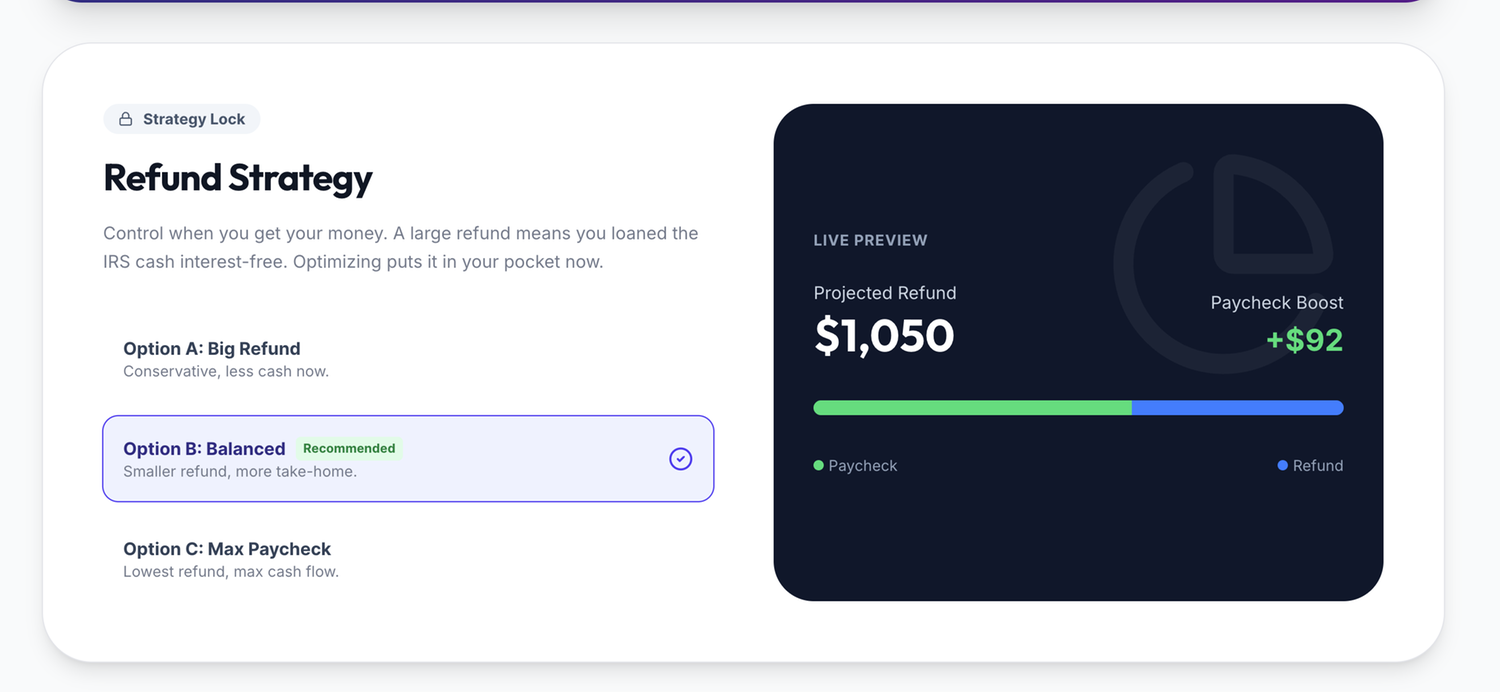Switch to the LIVE PREVIEW section header
The height and width of the screenshot is (692, 1500).
coord(870,240)
